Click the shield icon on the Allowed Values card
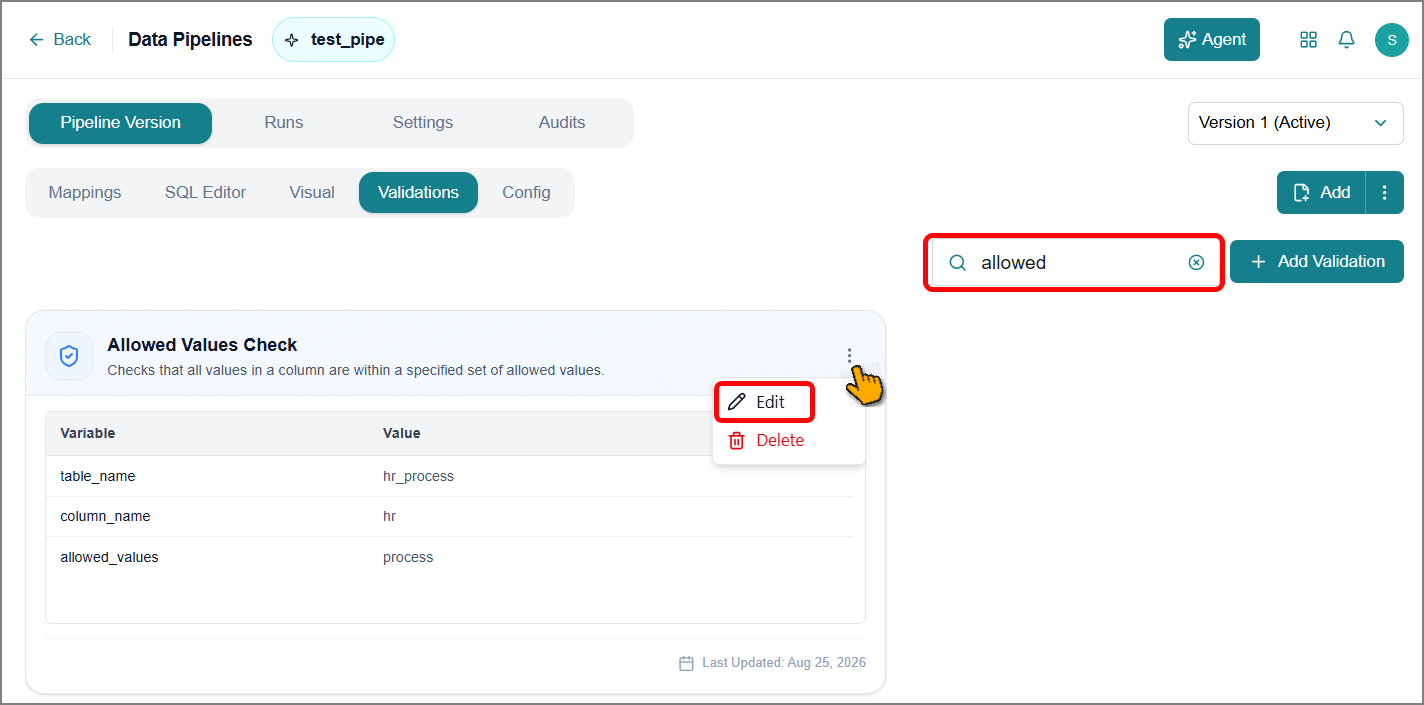Viewport: 1424px width, 705px height. (x=69, y=356)
